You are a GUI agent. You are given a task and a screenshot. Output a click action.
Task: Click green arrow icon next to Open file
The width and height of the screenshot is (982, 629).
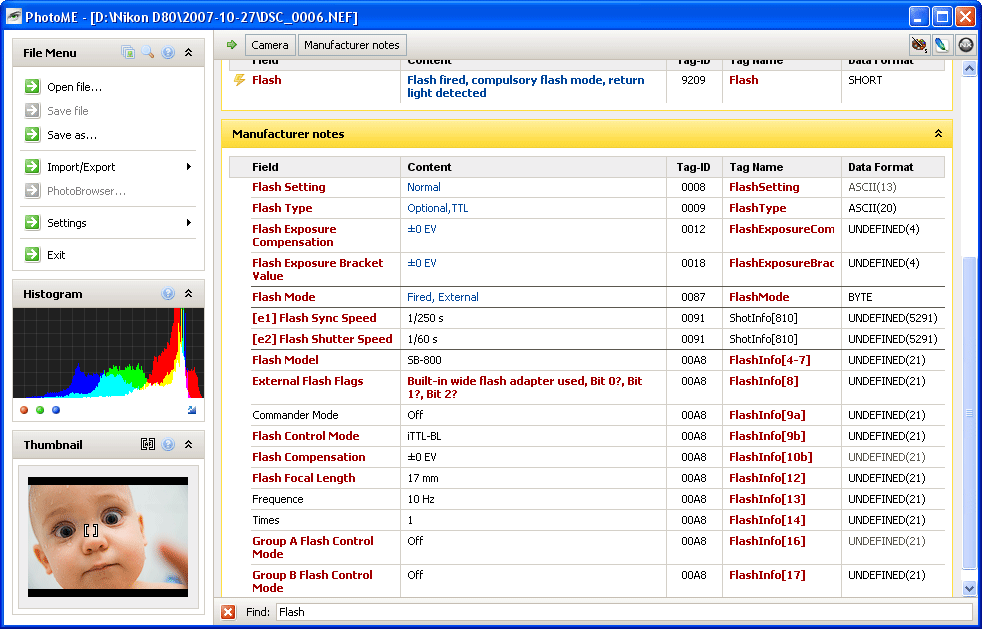pyautogui.click(x=33, y=86)
